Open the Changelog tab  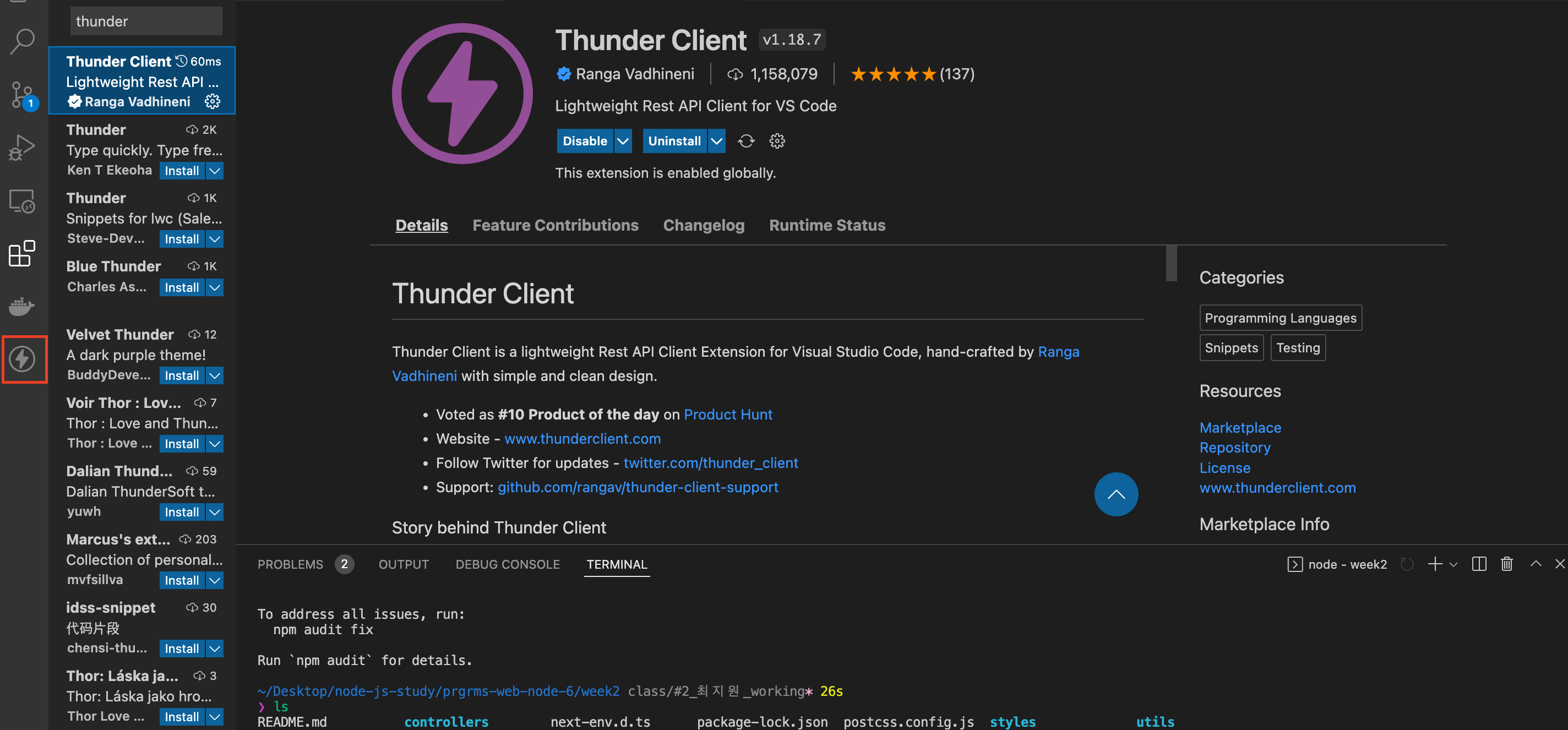[x=704, y=225]
